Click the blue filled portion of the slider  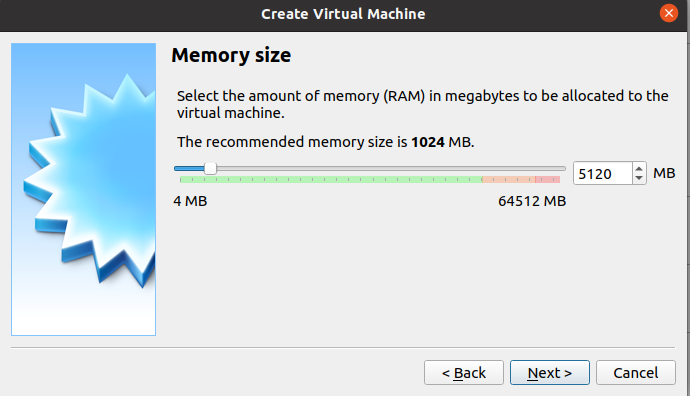tap(190, 169)
